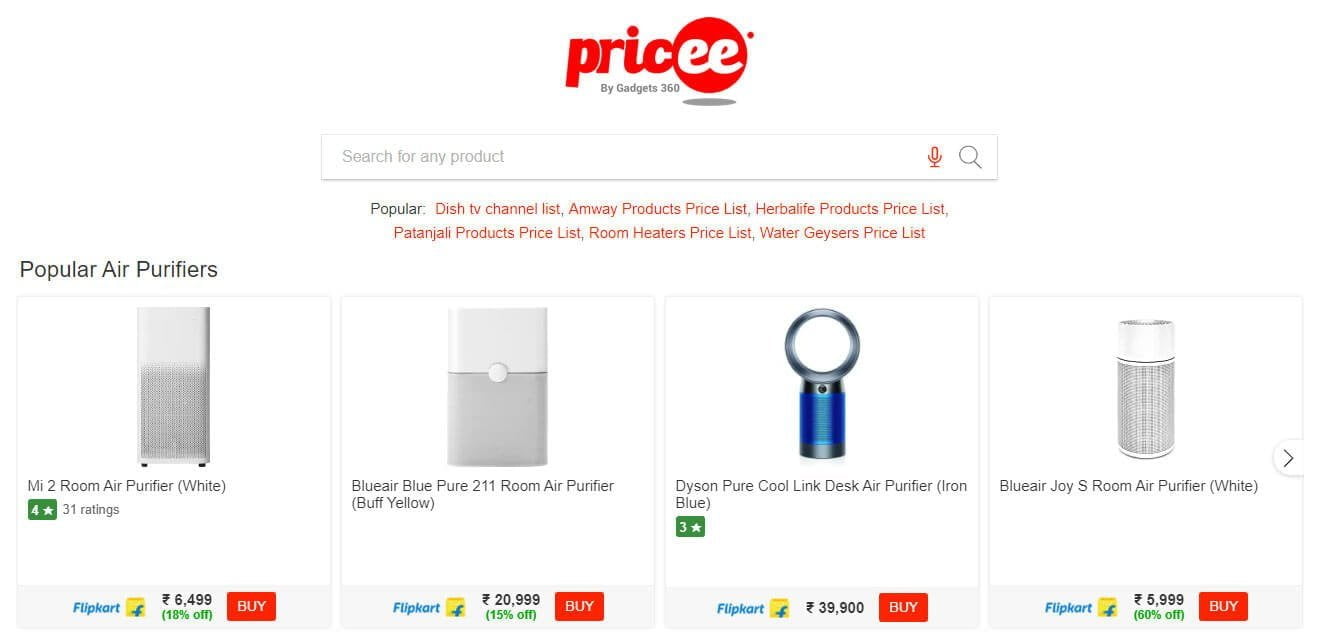1322x639 pixels.
Task: Click BUY for the Dyson Pure Cool Link
Action: 904,607
